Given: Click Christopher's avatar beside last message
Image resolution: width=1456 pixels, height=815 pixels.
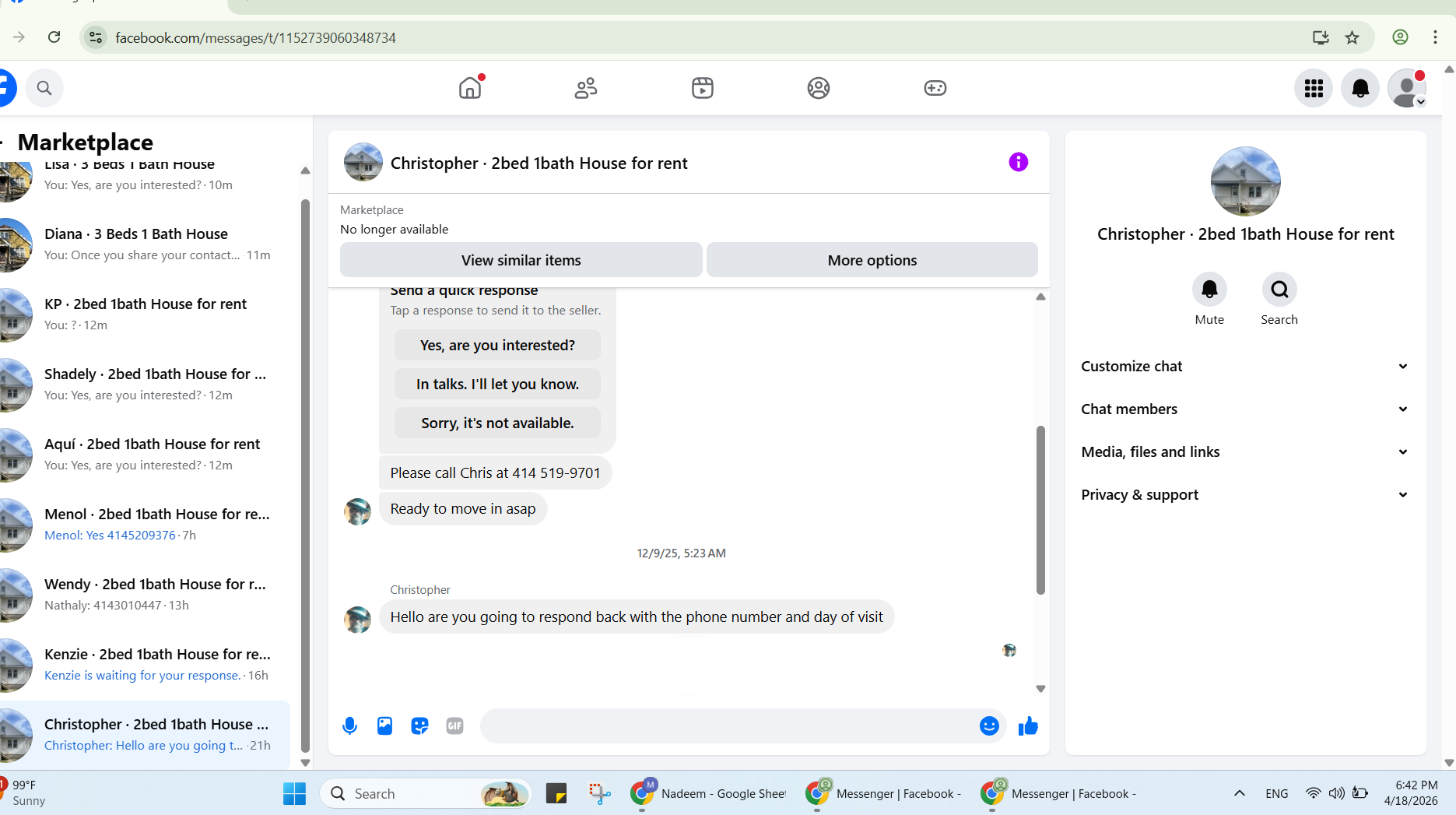Looking at the screenshot, I should coord(357,620).
